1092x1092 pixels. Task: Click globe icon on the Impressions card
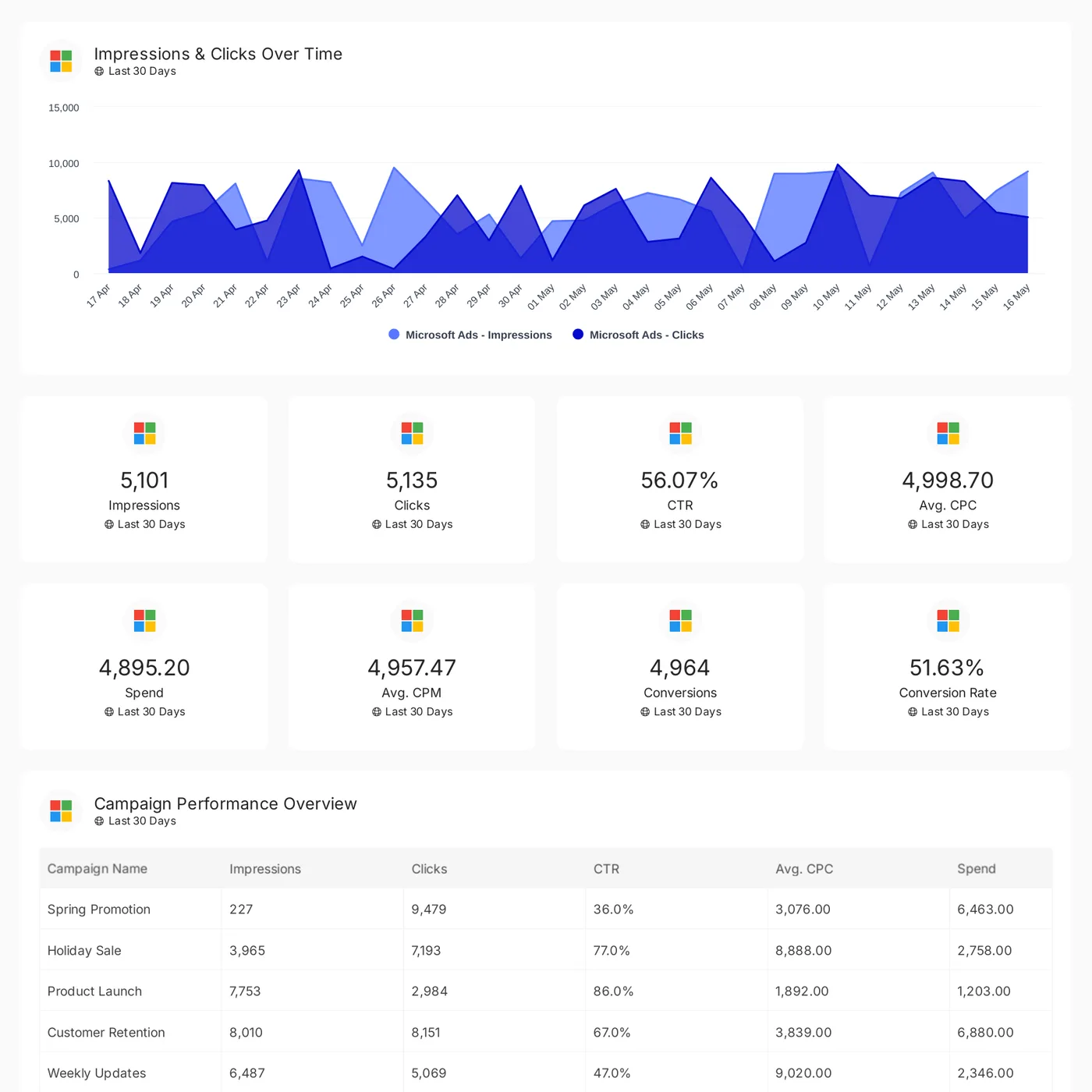coord(109,524)
